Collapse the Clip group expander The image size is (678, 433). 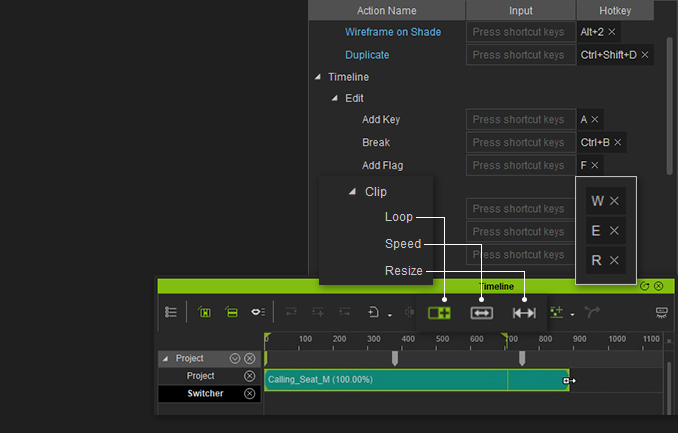coord(352,192)
